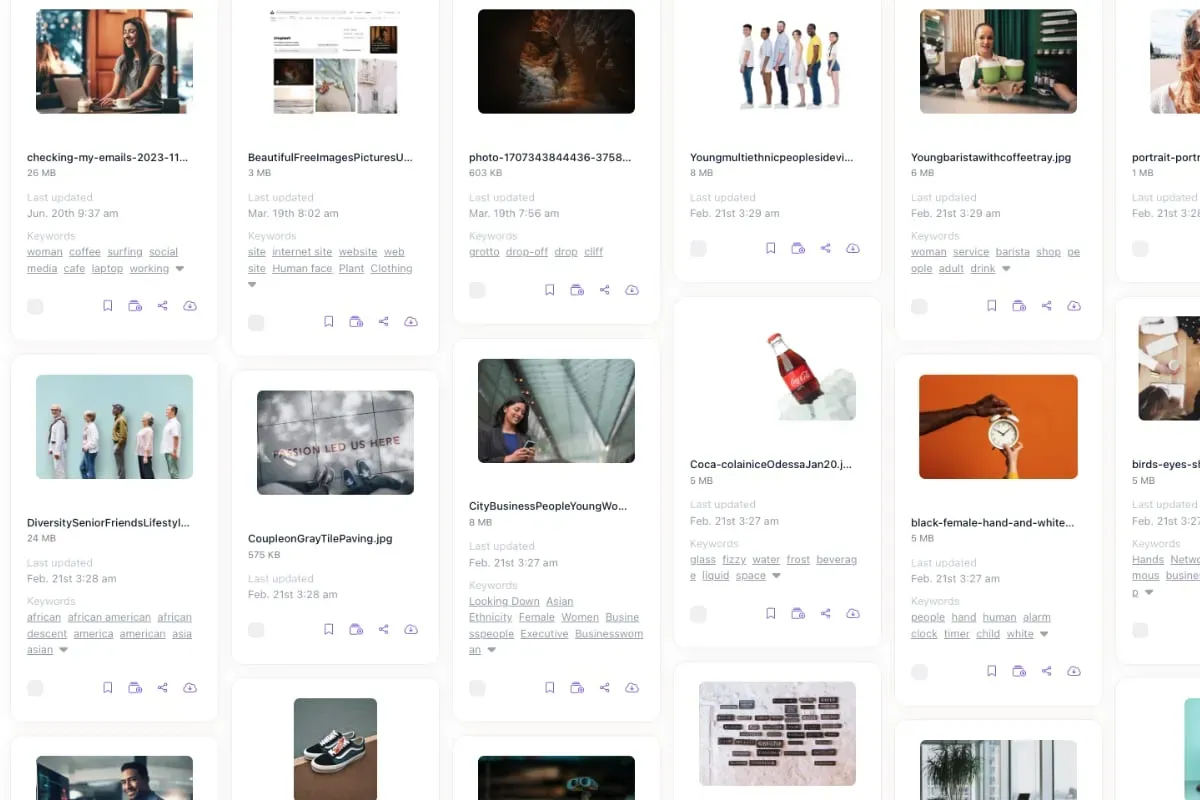Image resolution: width=1200 pixels, height=800 pixels.
Task: Add BeautifulFreeImagesPictures asset to a collection
Action: [x=356, y=322]
